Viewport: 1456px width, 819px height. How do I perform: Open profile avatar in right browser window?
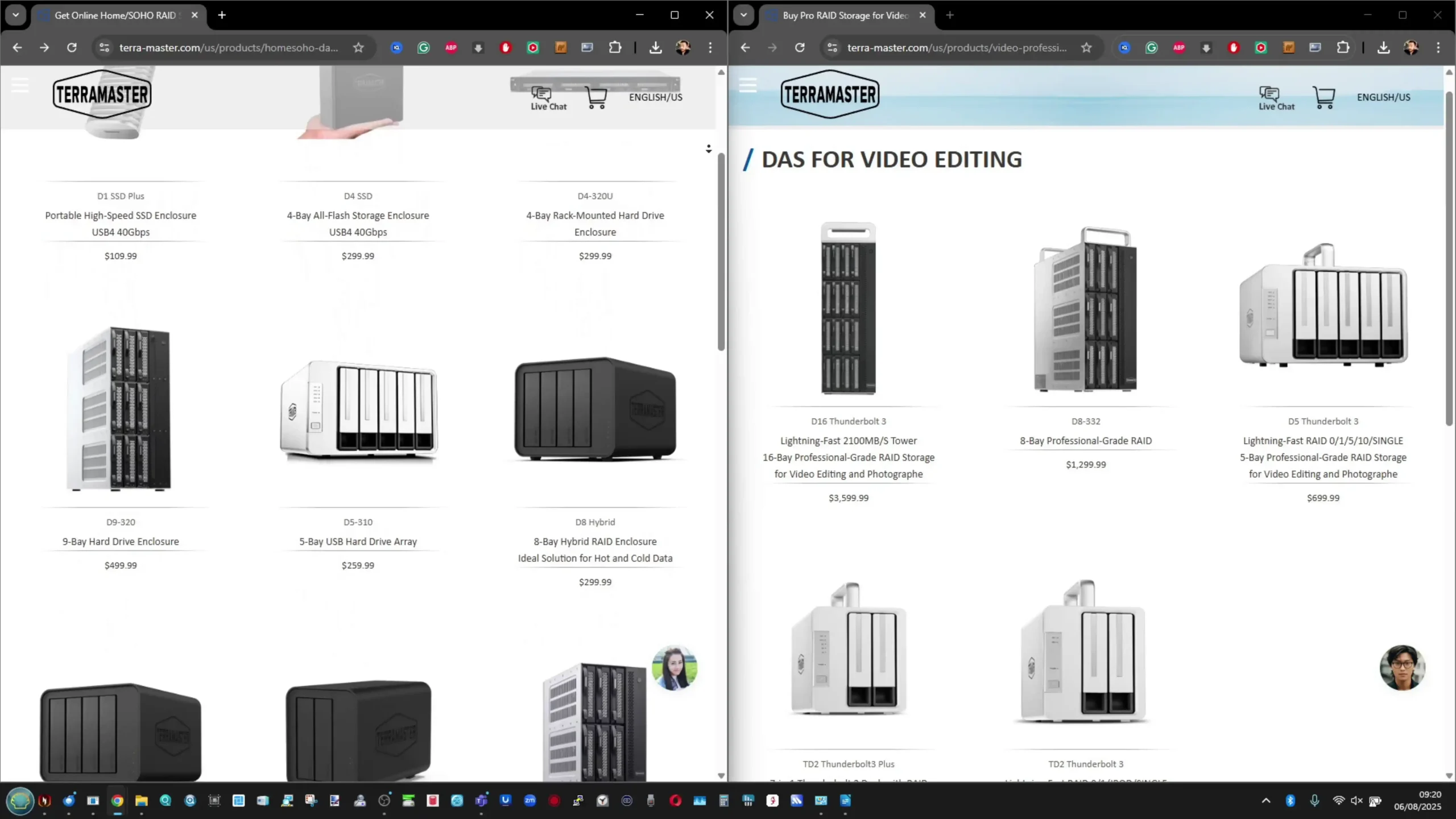point(1411,48)
